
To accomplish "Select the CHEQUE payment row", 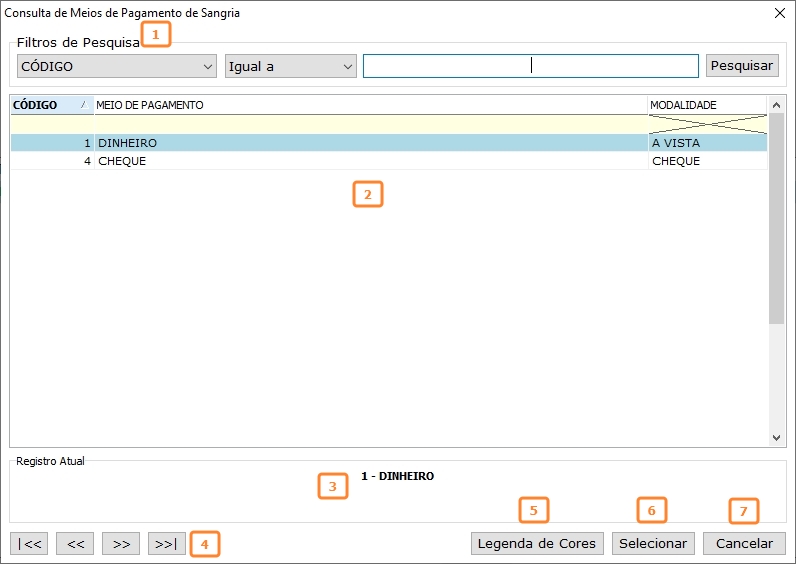I will point(370,161).
